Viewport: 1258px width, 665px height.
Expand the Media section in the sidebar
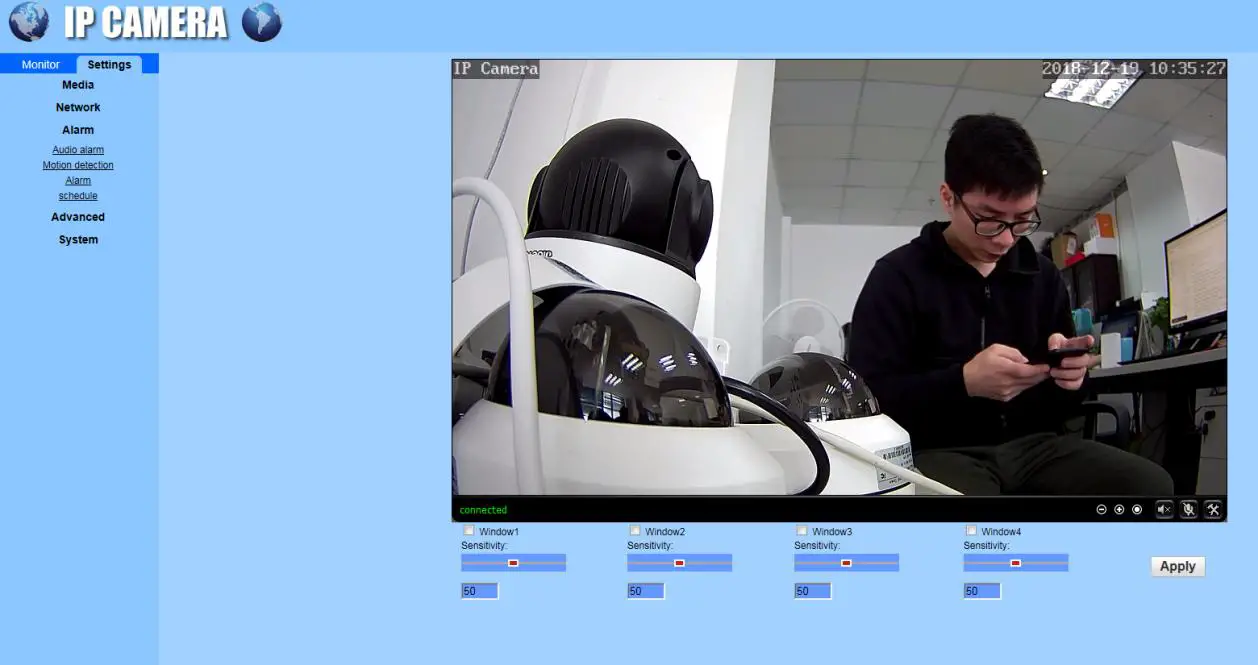(77, 84)
